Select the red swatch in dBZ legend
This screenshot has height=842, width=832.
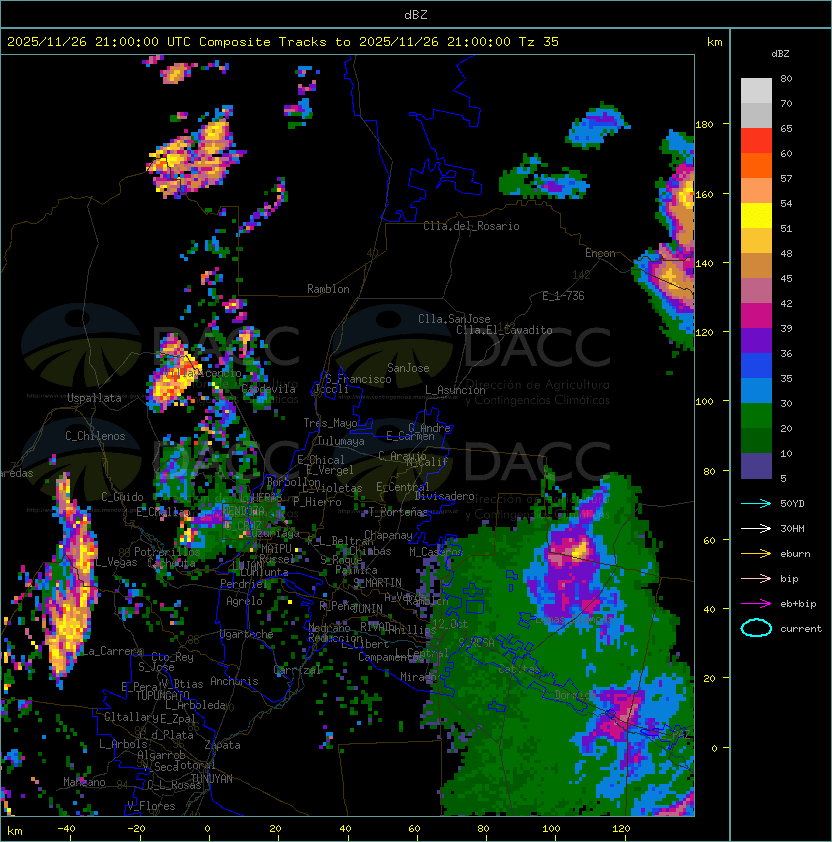756,141
